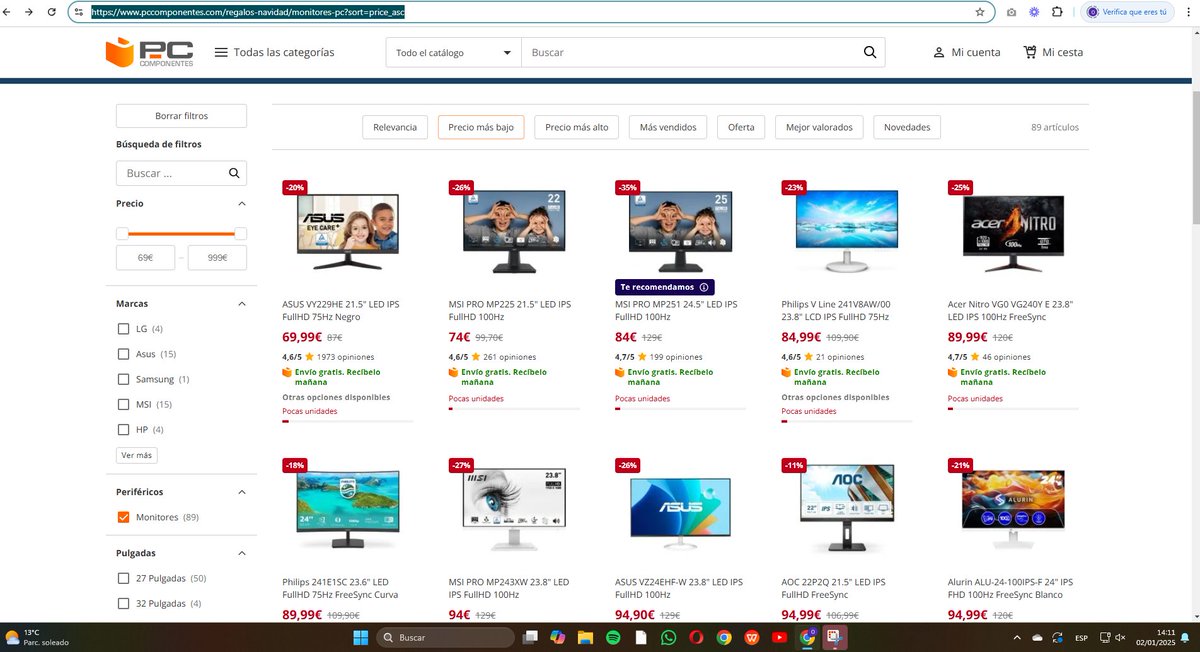1200x652 pixels.
Task: Uncheck the Monitores filter
Action: [x=124, y=517]
